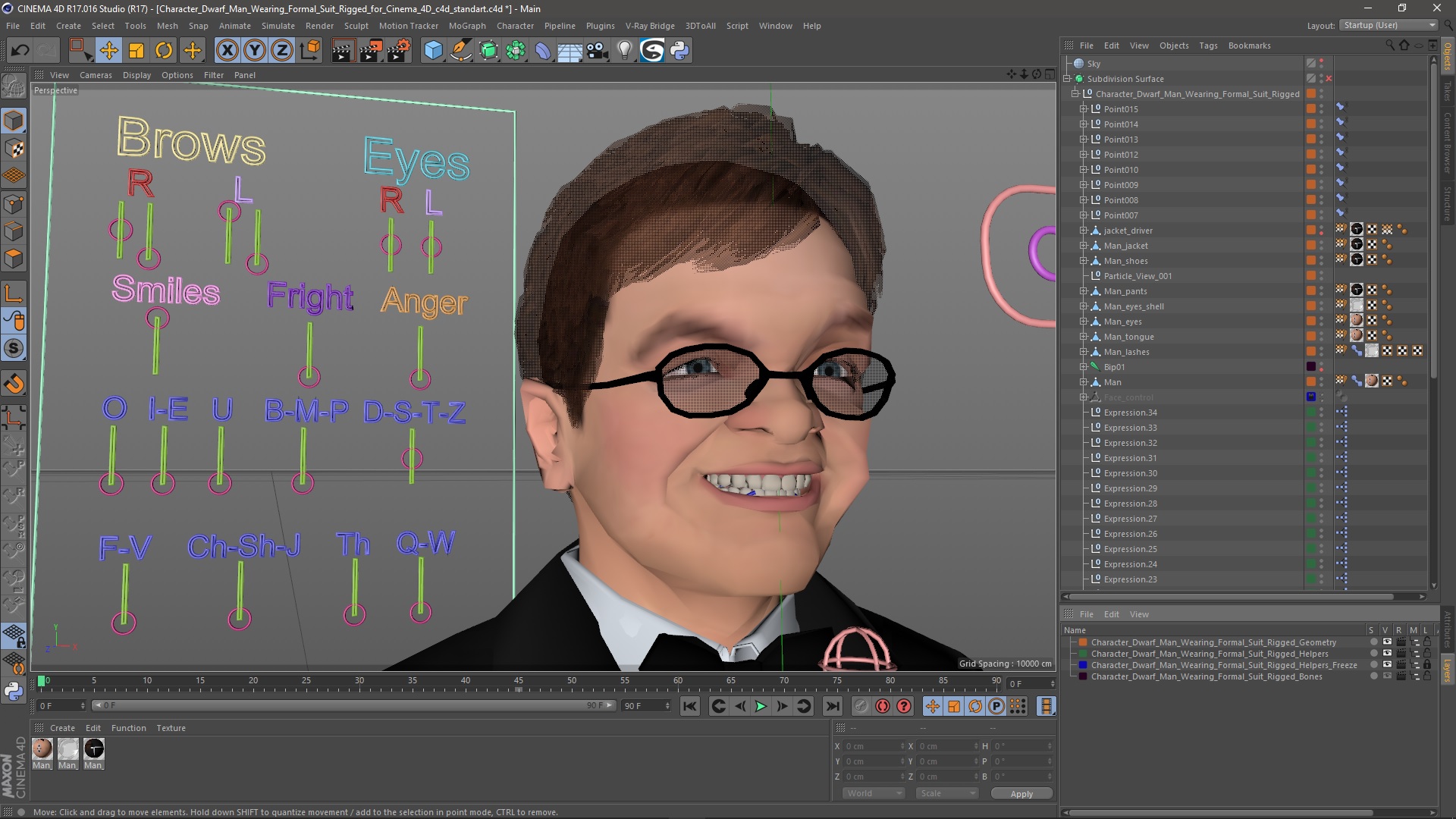
Task: Expand the Man_jacket object
Action: (1084, 246)
